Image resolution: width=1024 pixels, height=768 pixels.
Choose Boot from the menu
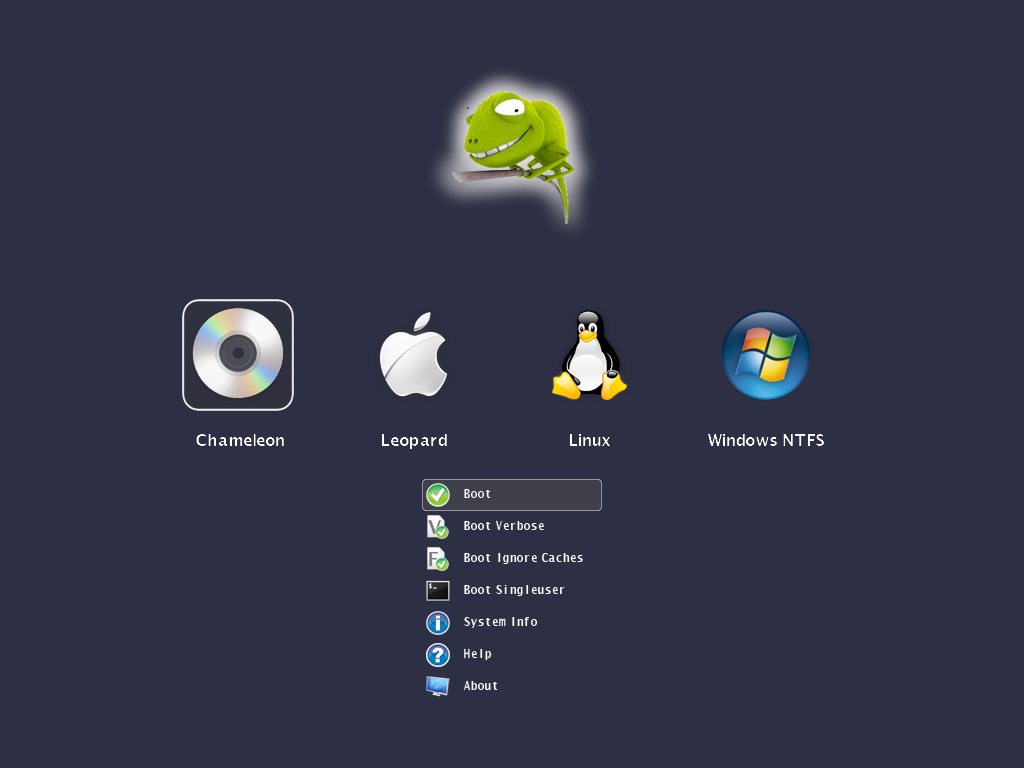(511, 495)
